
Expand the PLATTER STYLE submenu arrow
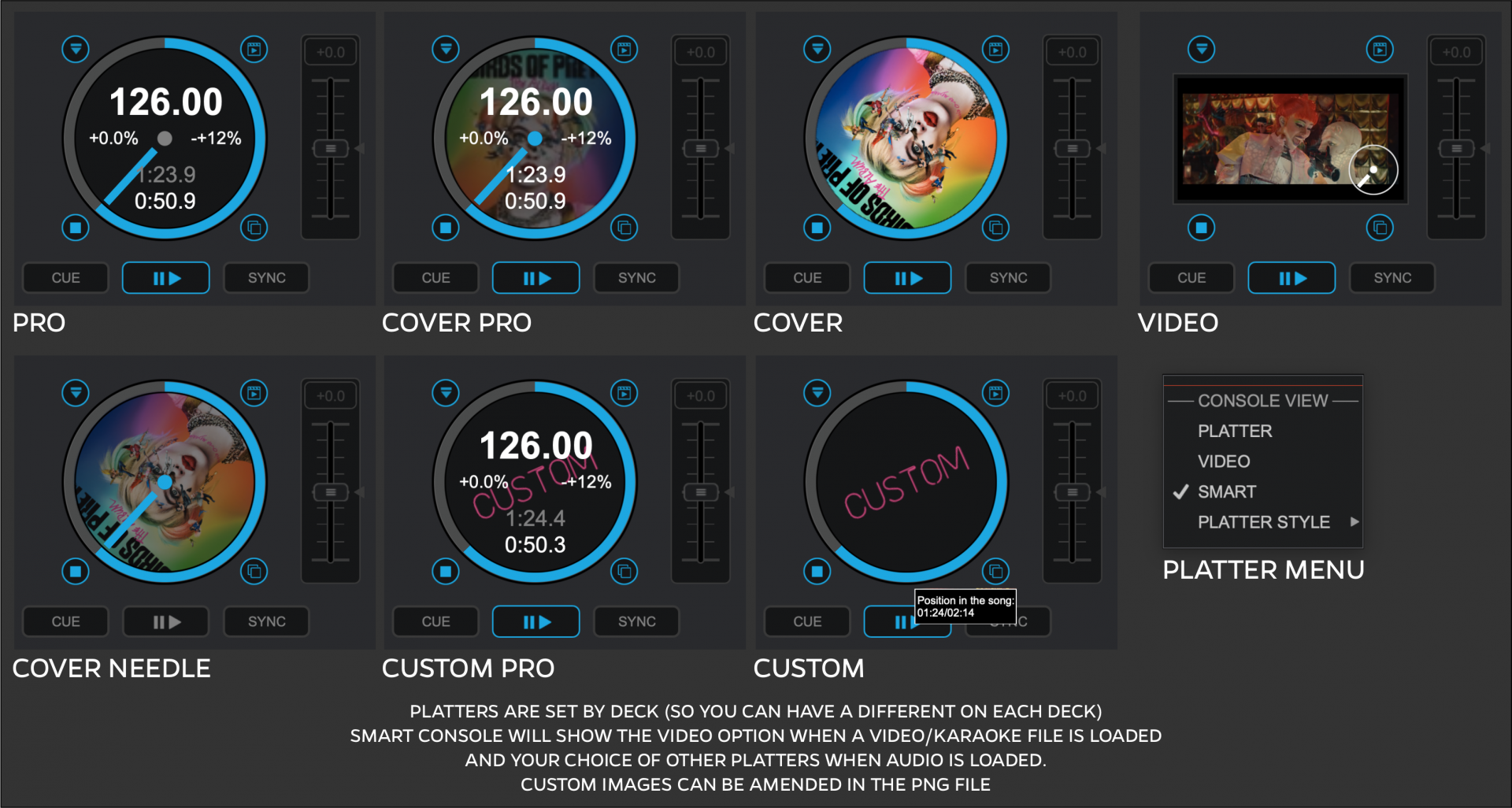click(1354, 521)
